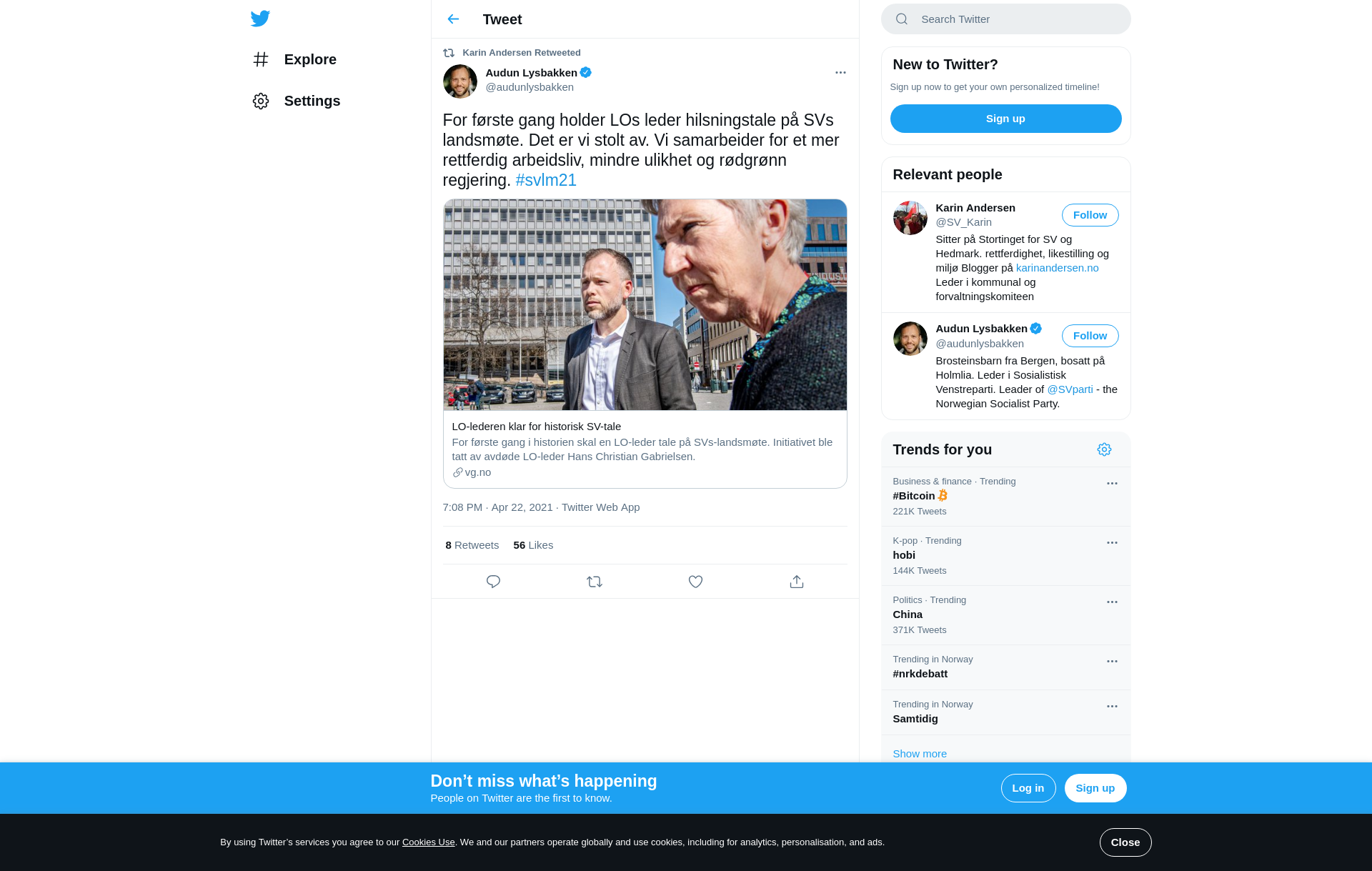1372x871 pixels.
Task: Open more options for China trend
Action: coord(1112,602)
